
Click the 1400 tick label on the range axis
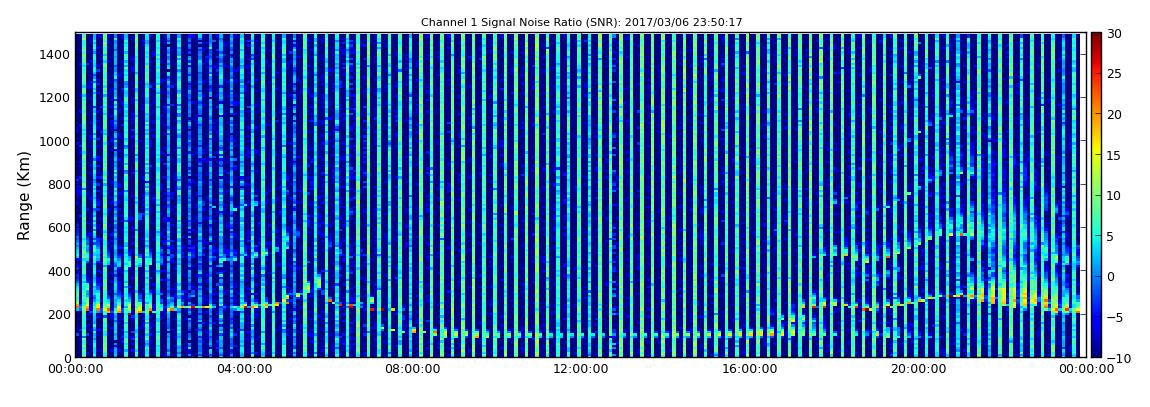coord(56,55)
